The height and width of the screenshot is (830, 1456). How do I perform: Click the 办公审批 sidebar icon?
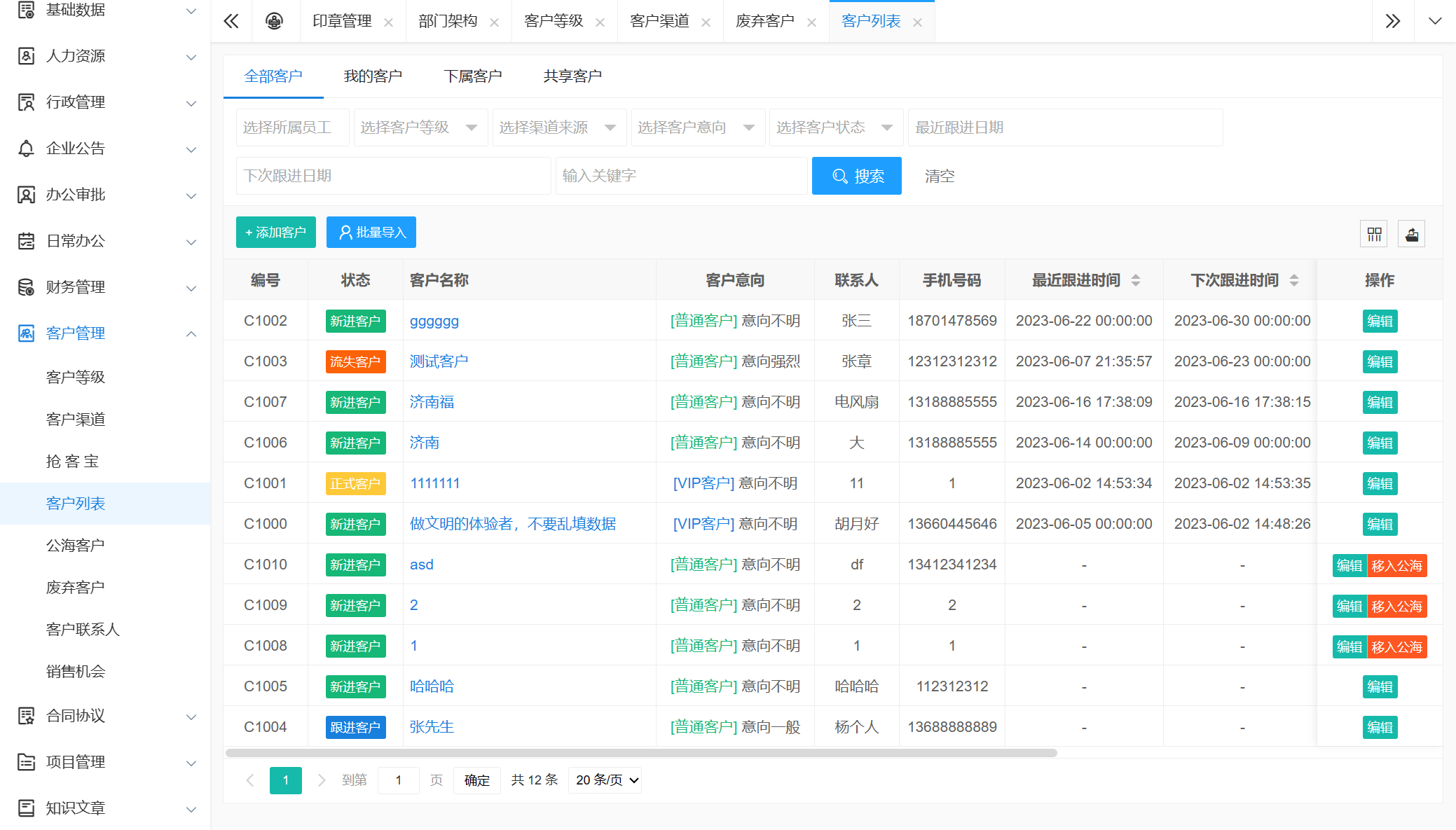(x=26, y=195)
